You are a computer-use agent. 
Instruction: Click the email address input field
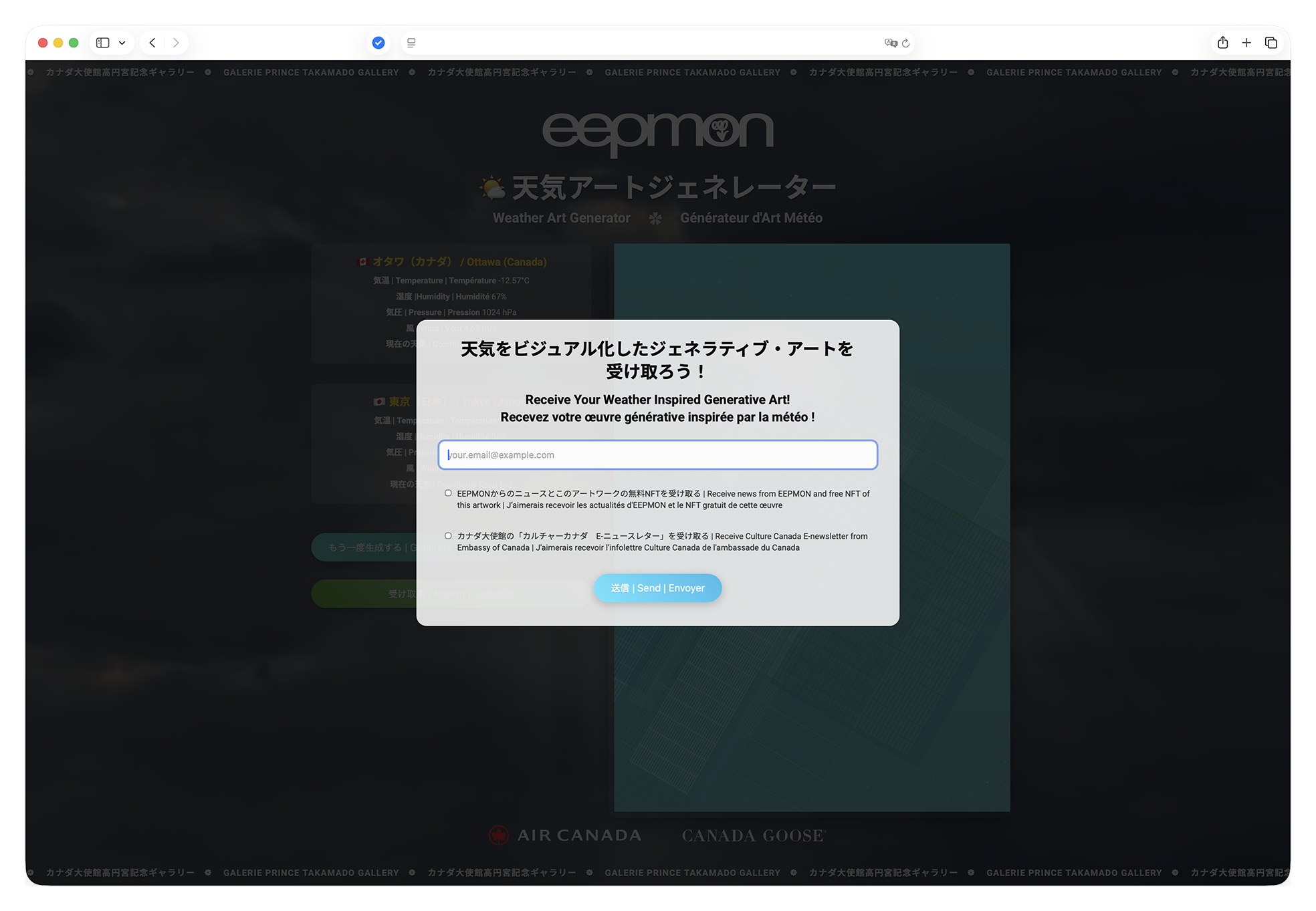657,455
